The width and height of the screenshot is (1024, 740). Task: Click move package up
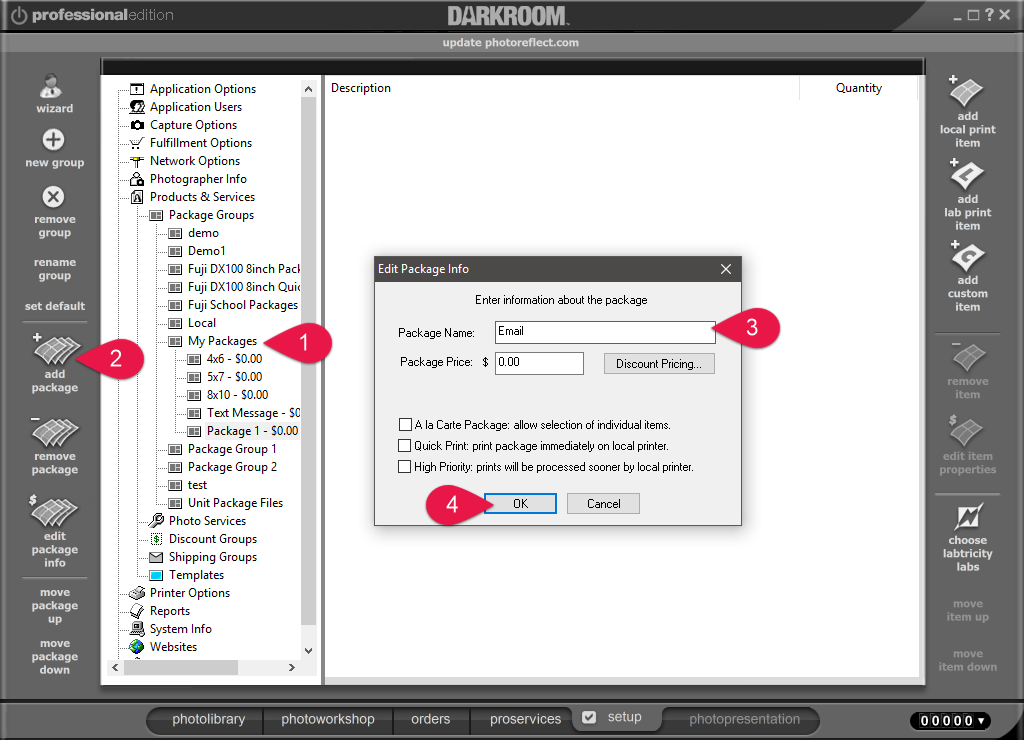point(55,605)
